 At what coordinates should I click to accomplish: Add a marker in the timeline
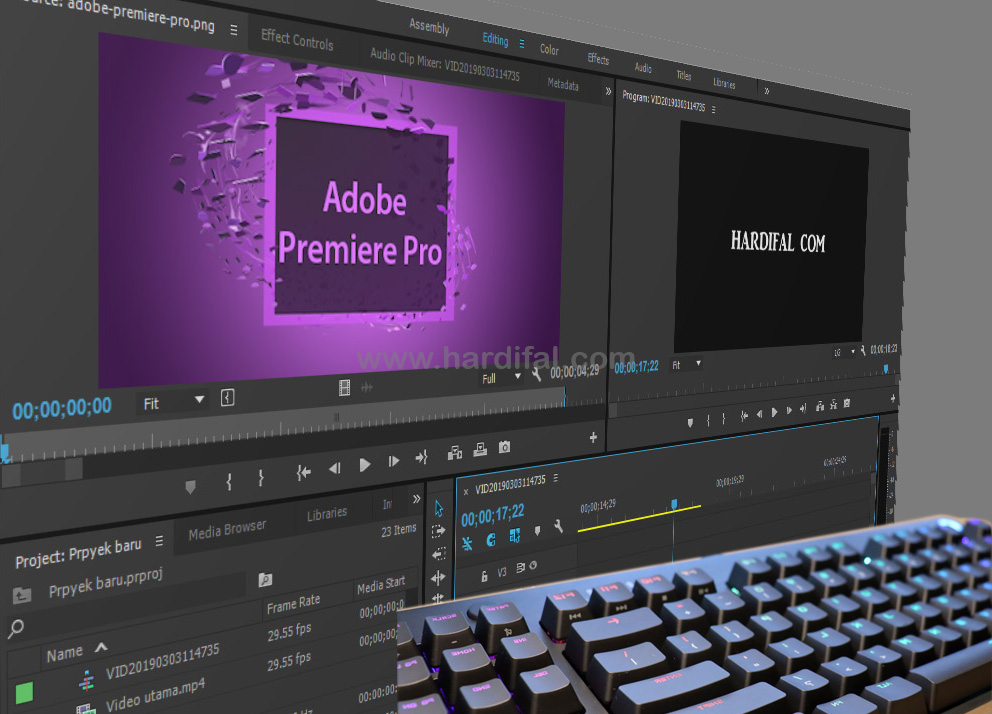[x=537, y=531]
